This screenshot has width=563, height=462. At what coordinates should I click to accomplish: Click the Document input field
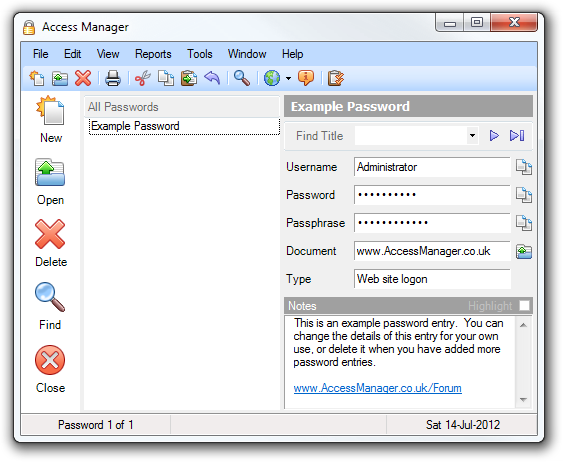coord(432,251)
